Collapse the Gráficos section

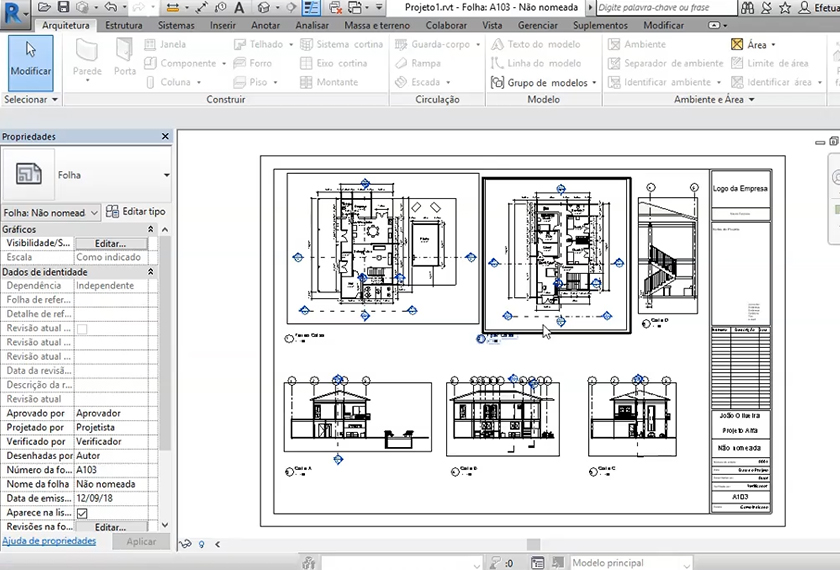[151, 230]
